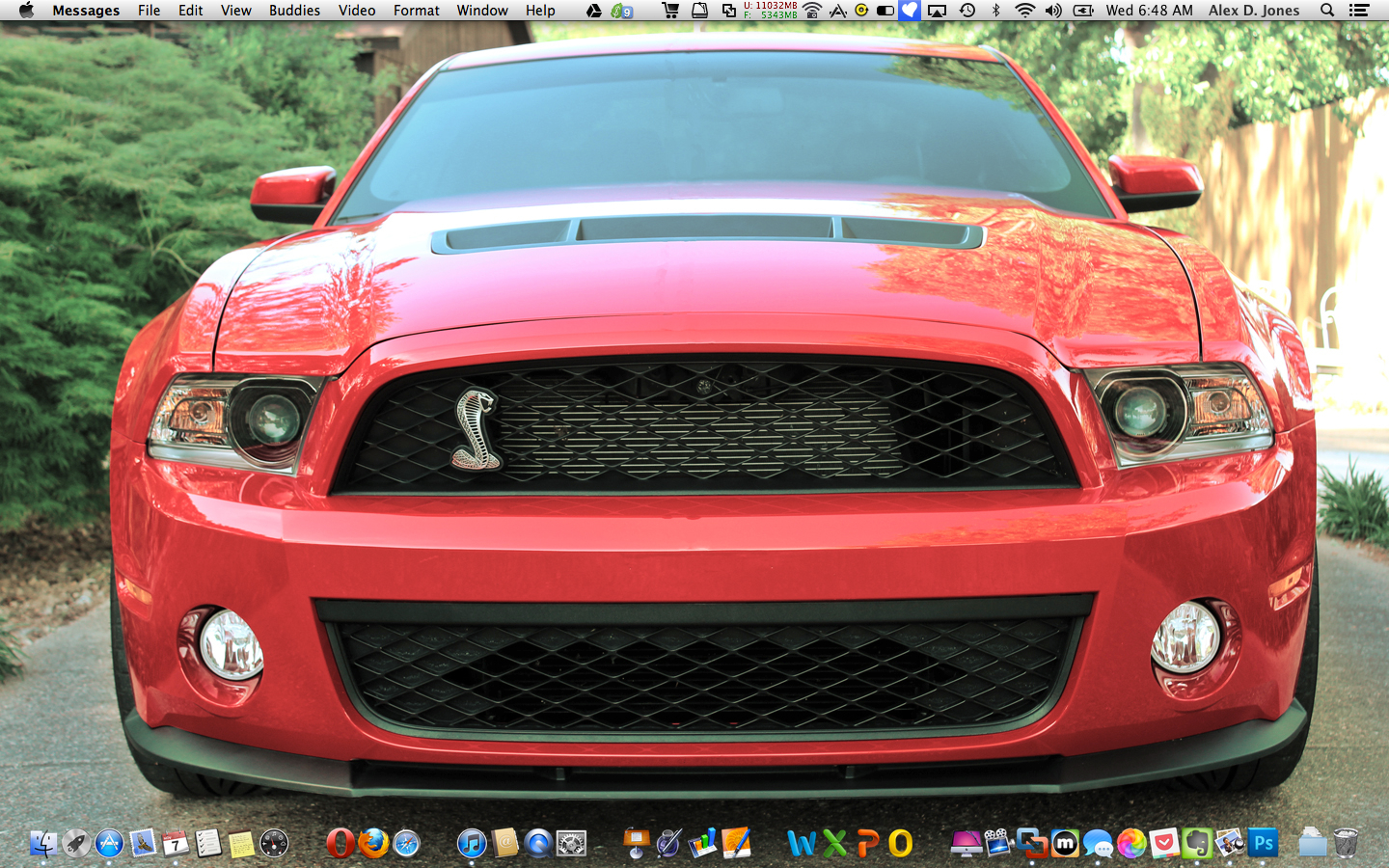Open the Wi-Fi status menu
Viewport: 1389px width, 868px height.
click(1025, 11)
